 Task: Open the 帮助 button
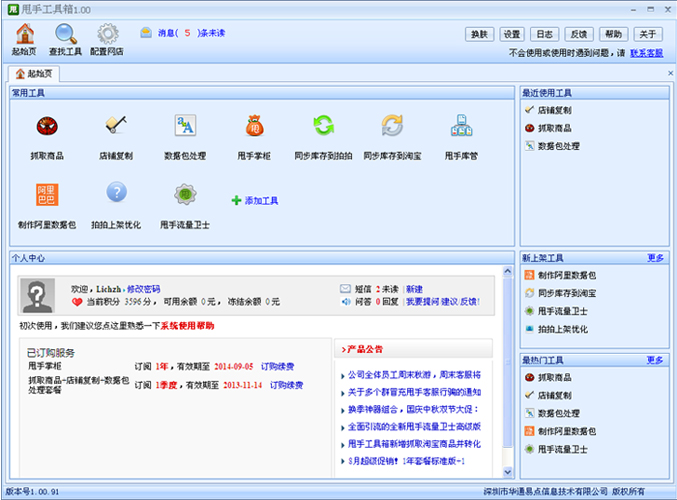613,34
